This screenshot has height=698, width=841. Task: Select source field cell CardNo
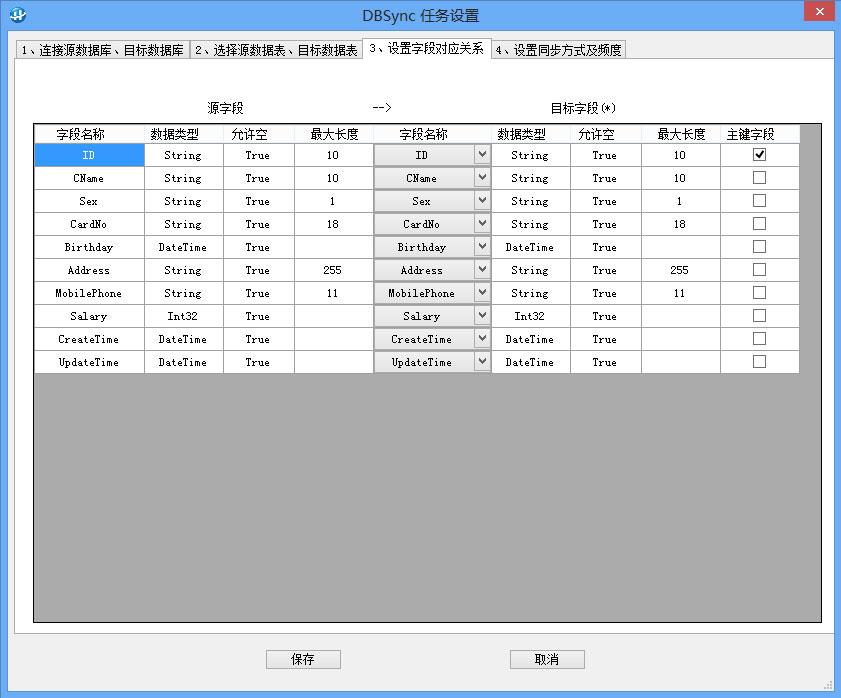coord(89,224)
